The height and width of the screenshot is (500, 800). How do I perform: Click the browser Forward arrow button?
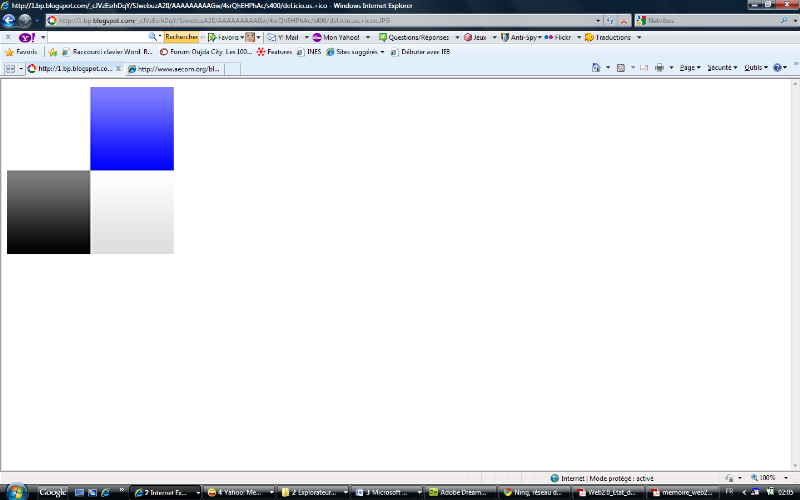point(25,20)
